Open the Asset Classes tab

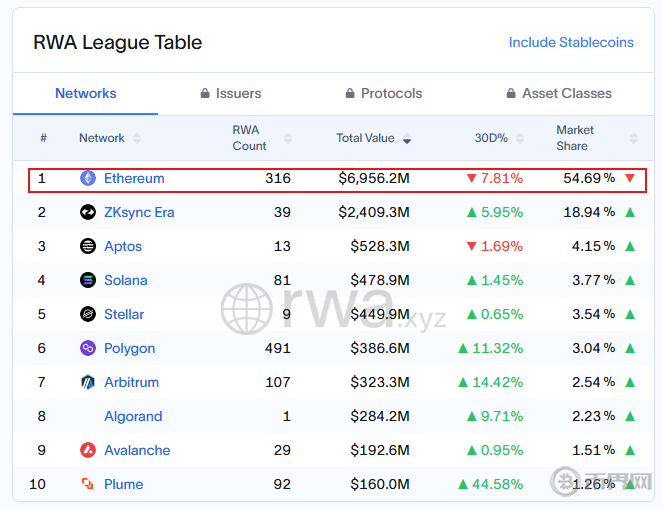pyautogui.click(x=559, y=93)
